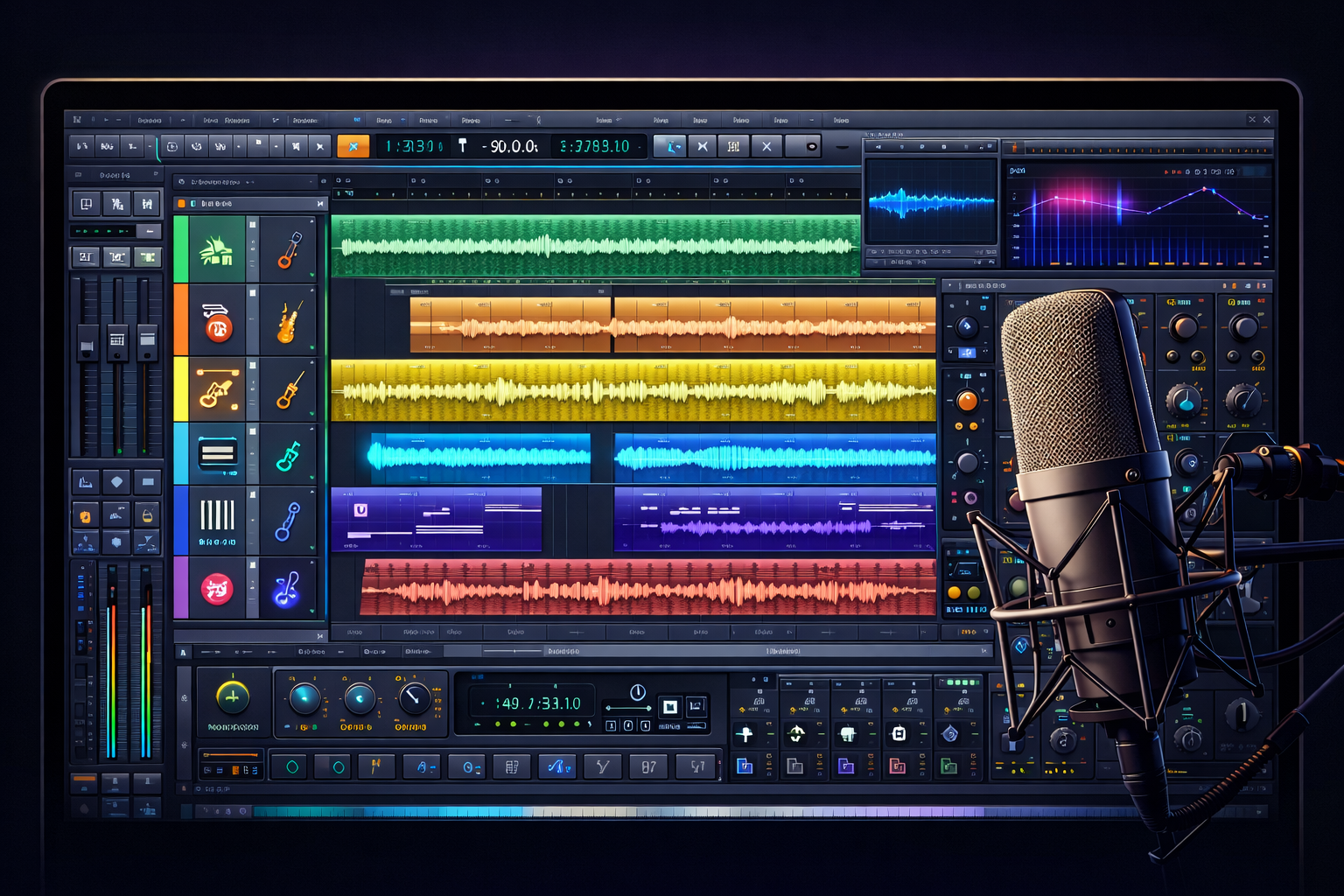Toggle the record button in the top toolbar
Image resolution: width=1344 pixels, height=896 pixels.
coord(811,146)
